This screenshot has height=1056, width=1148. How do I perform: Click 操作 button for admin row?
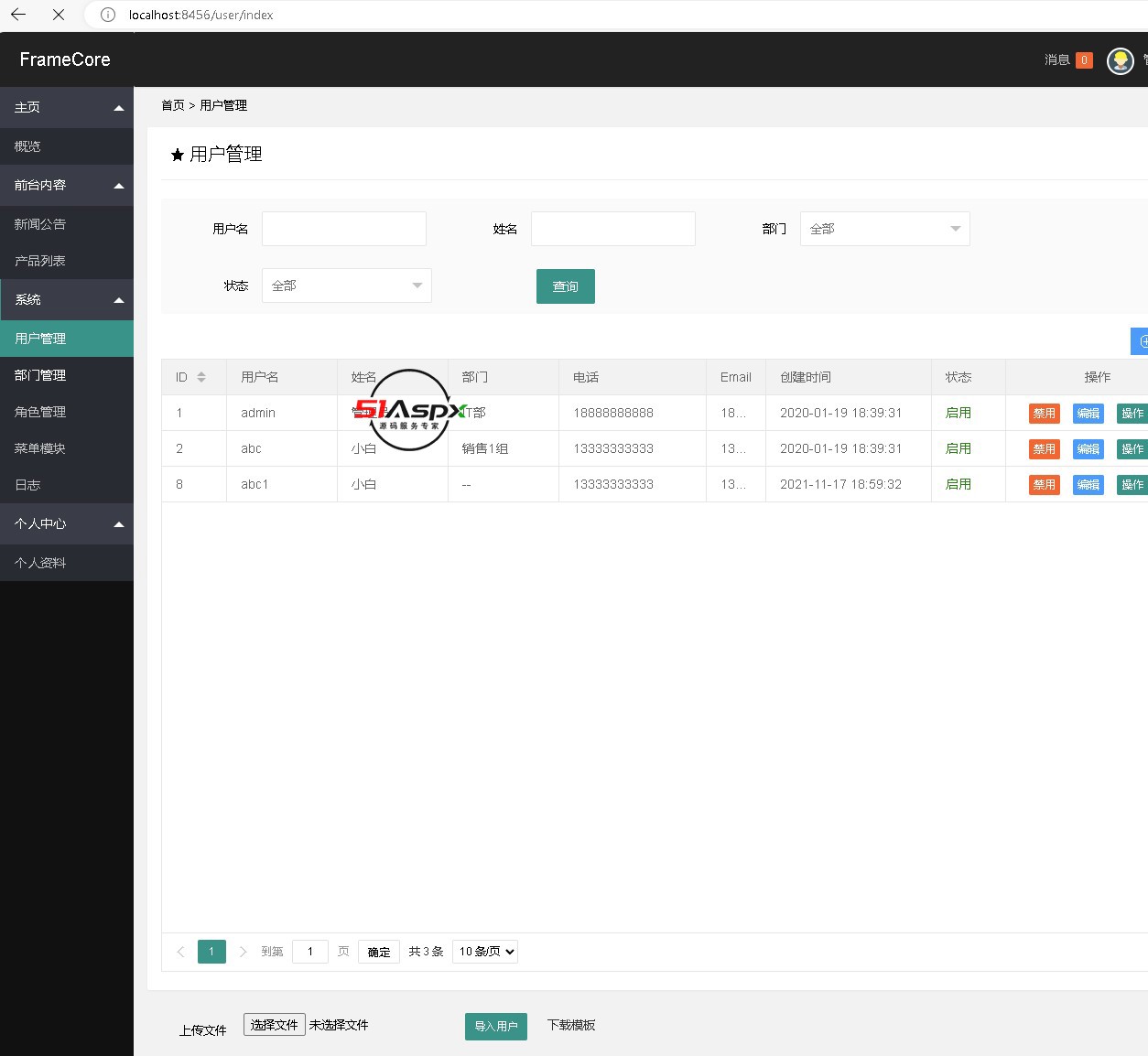pos(1132,414)
